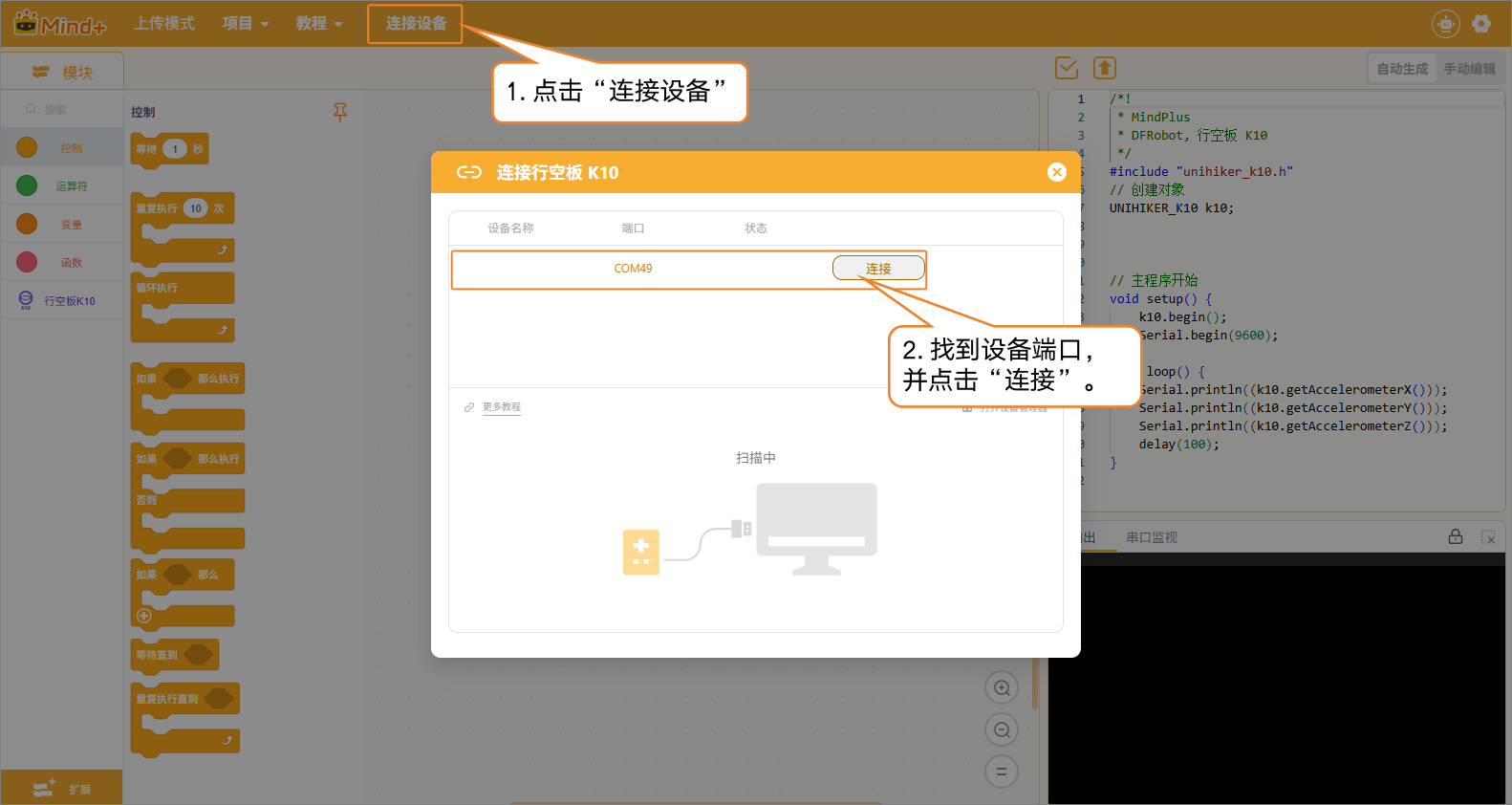
Task: Open the 连接设备 menu item
Action: (416, 24)
